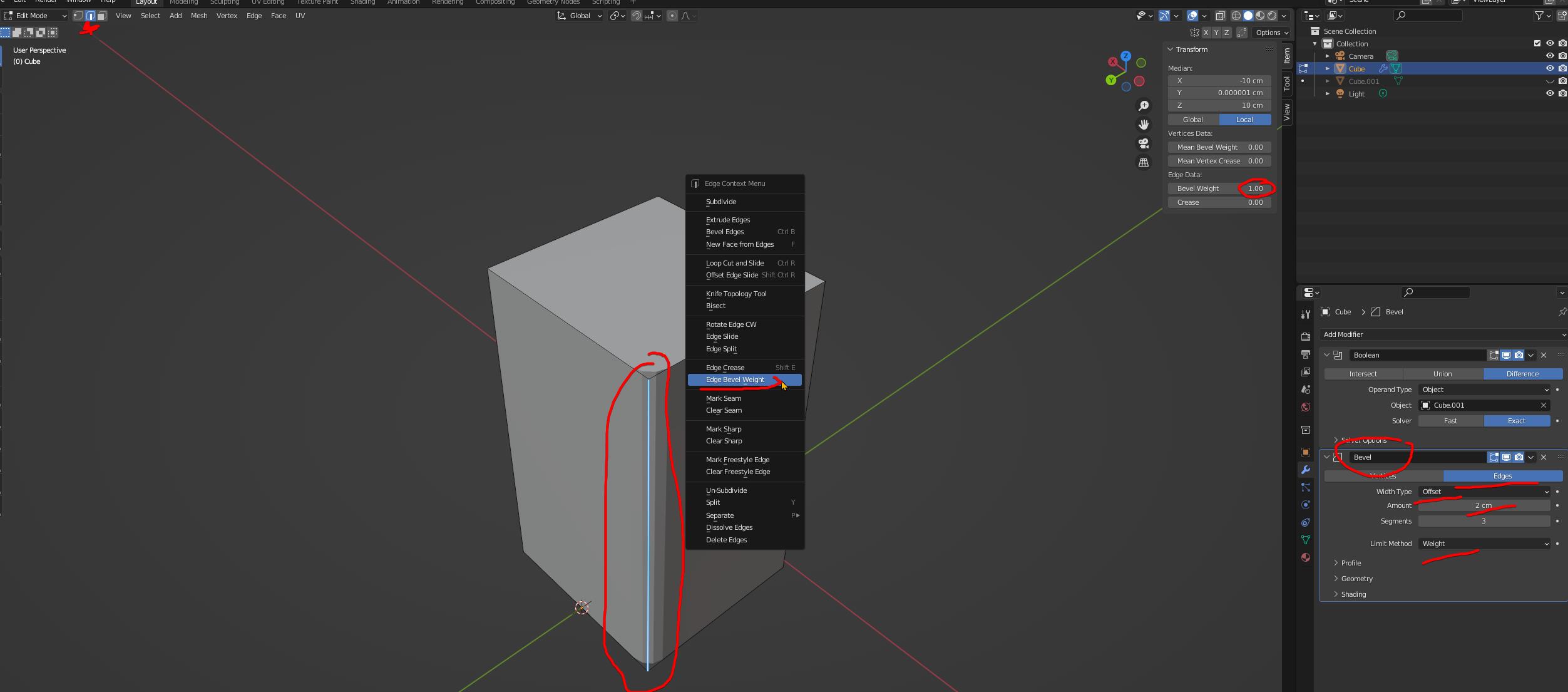Toggle camera view icon in viewport
This screenshot has height=692, width=1568.
1144,143
